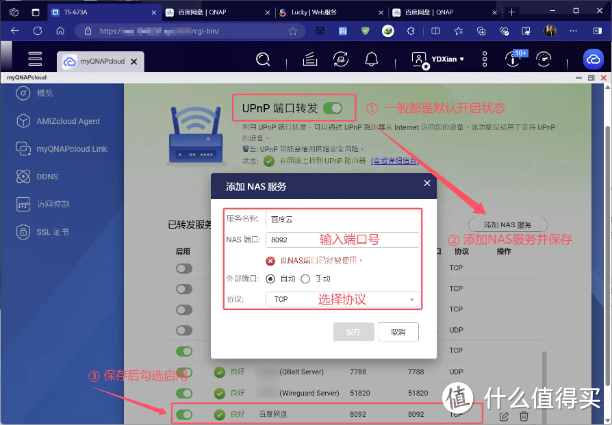
Task: Toggle the enable switch just above the QBelt Server row
Action: [184, 351]
